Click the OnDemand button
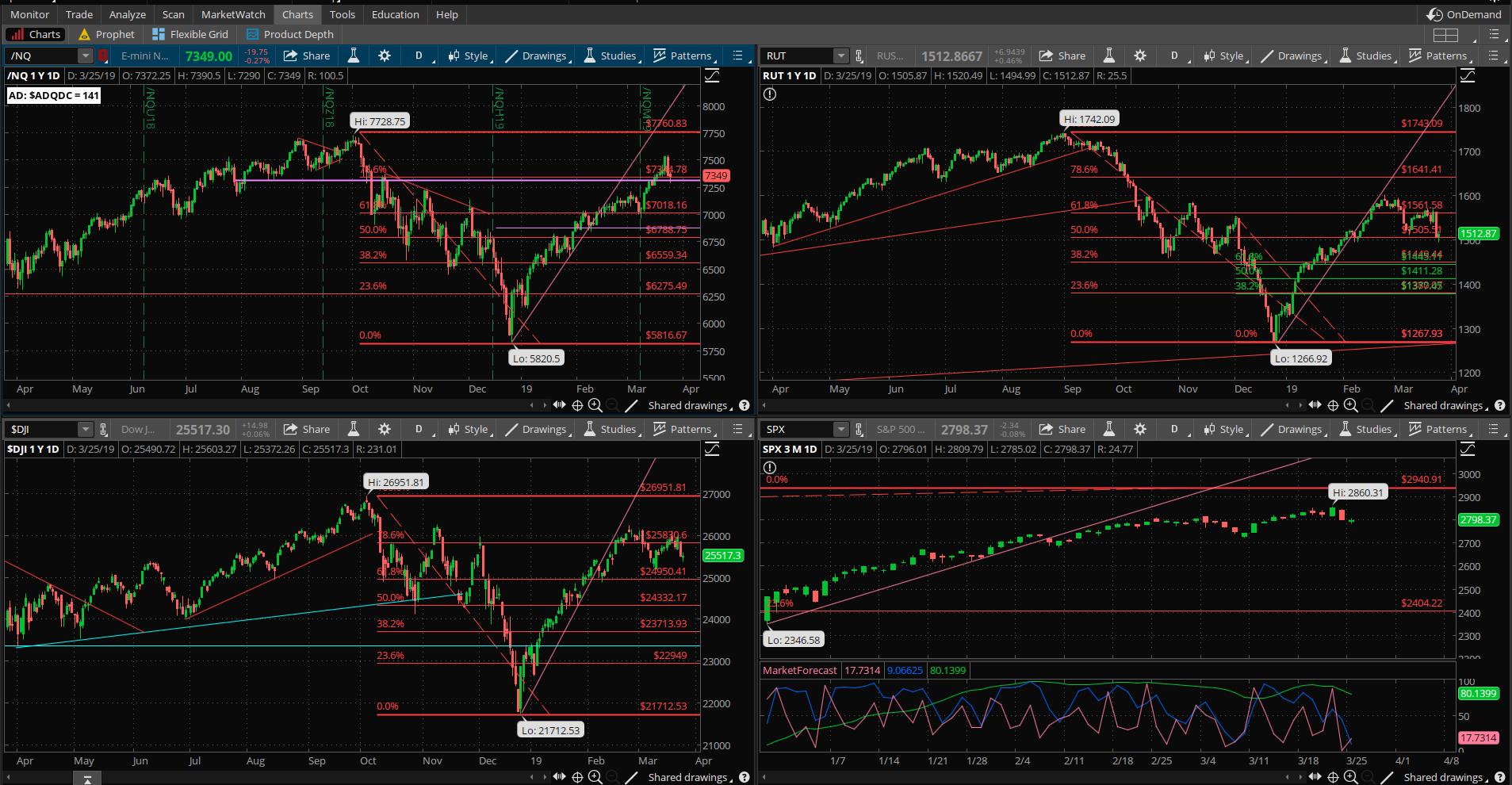 (1464, 14)
